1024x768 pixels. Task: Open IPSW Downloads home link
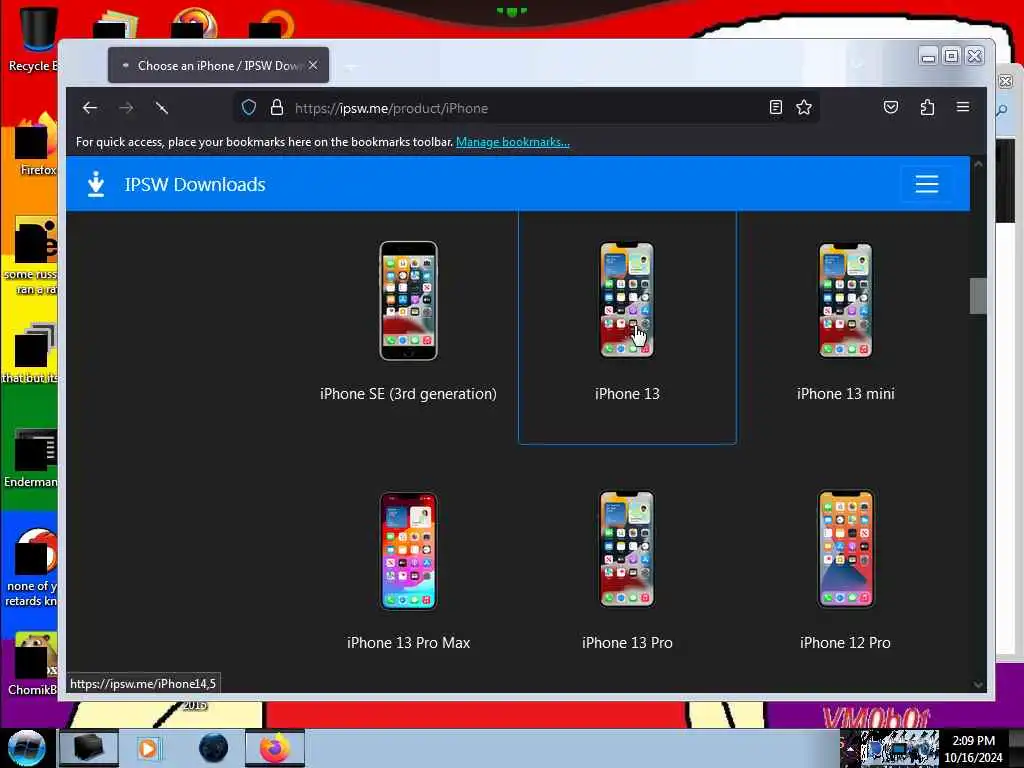(x=195, y=185)
